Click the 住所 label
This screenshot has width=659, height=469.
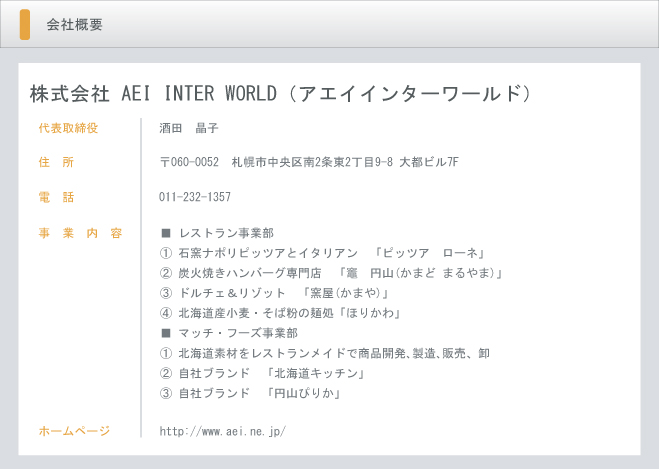(x=56, y=162)
